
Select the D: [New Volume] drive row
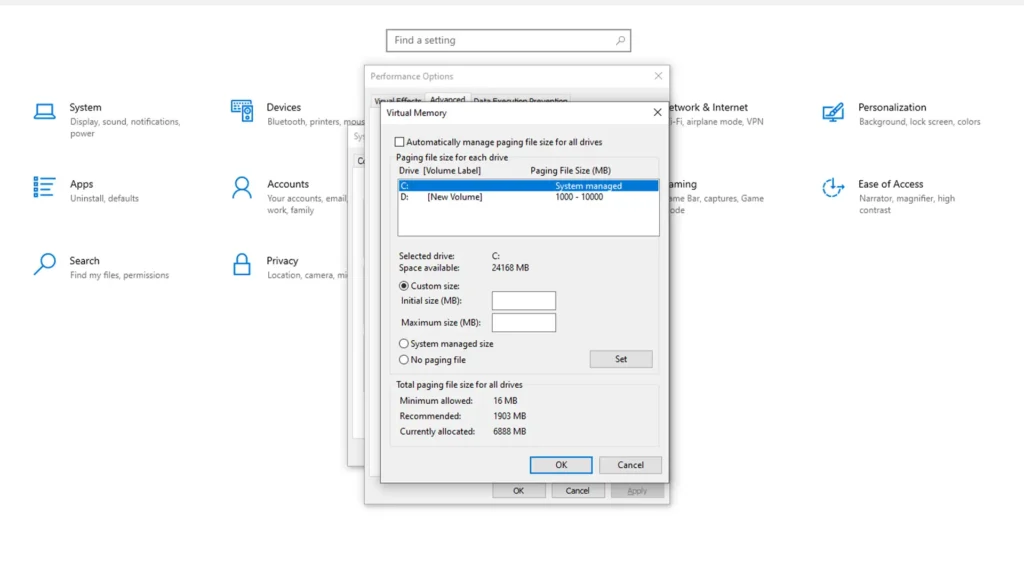[528, 197]
